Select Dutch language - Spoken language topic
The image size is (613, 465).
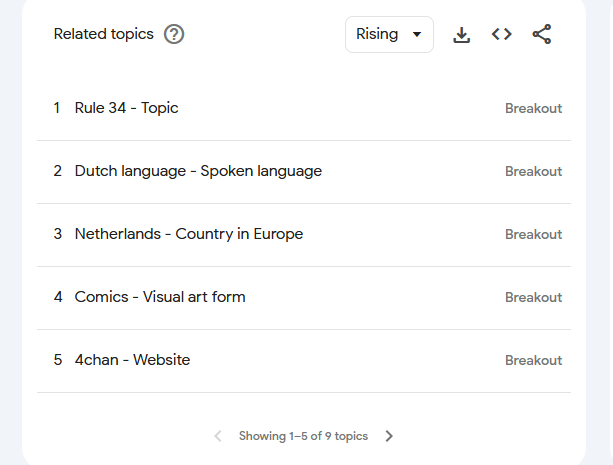pyautogui.click(x=198, y=171)
